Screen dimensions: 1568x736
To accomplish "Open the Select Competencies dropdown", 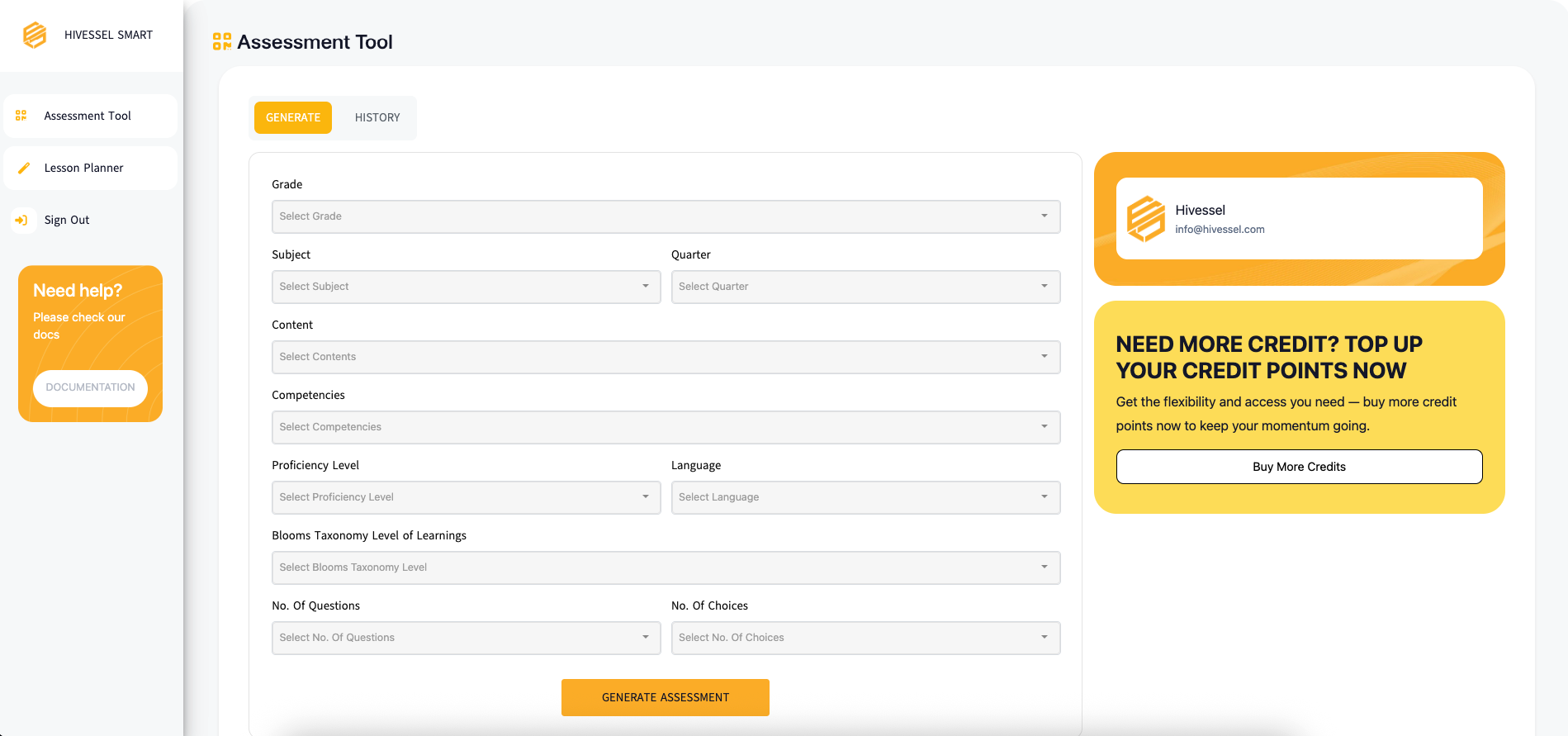I will 666,427.
